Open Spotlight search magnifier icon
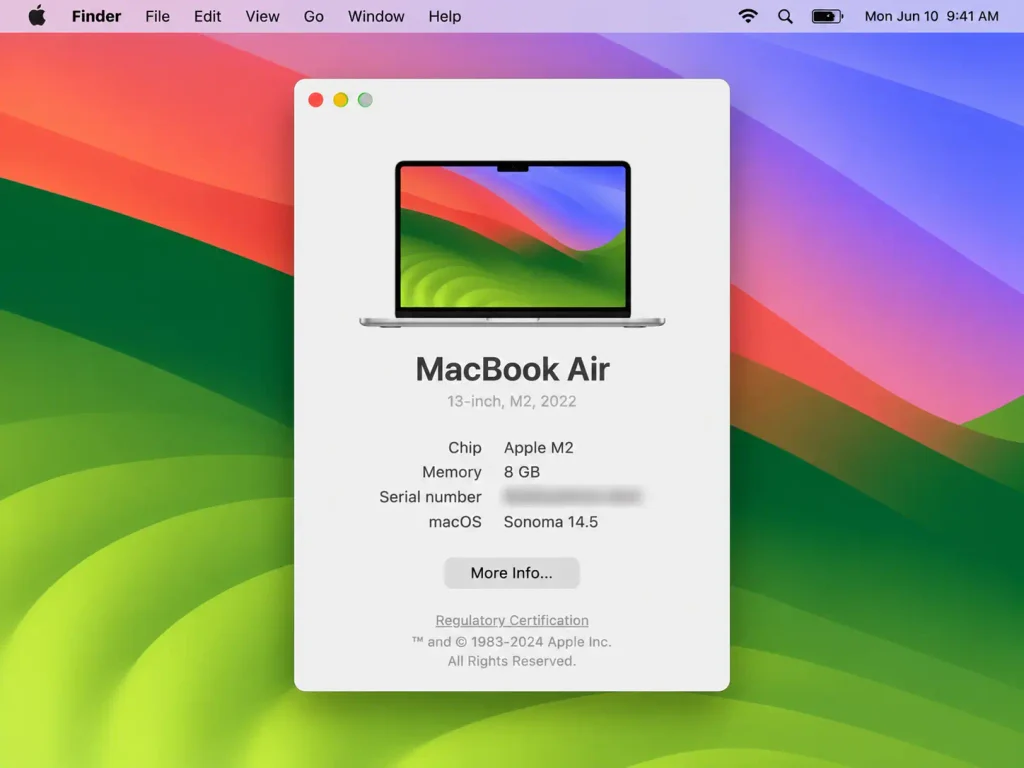Image resolution: width=1024 pixels, height=768 pixels. coord(785,16)
